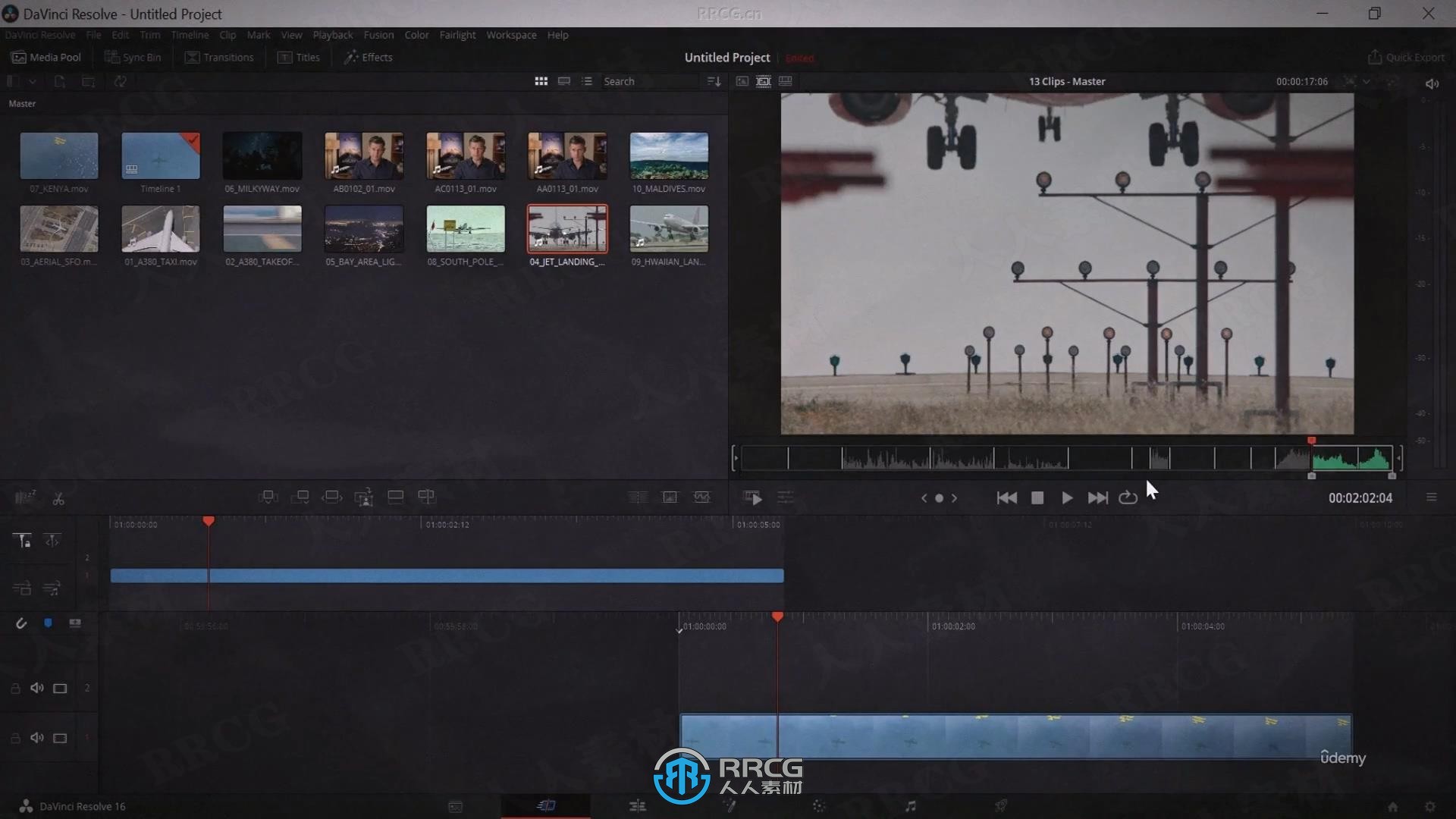Open the Transitions panel
This screenshot has height=819, width=1456.
click(x=219, y=57)
